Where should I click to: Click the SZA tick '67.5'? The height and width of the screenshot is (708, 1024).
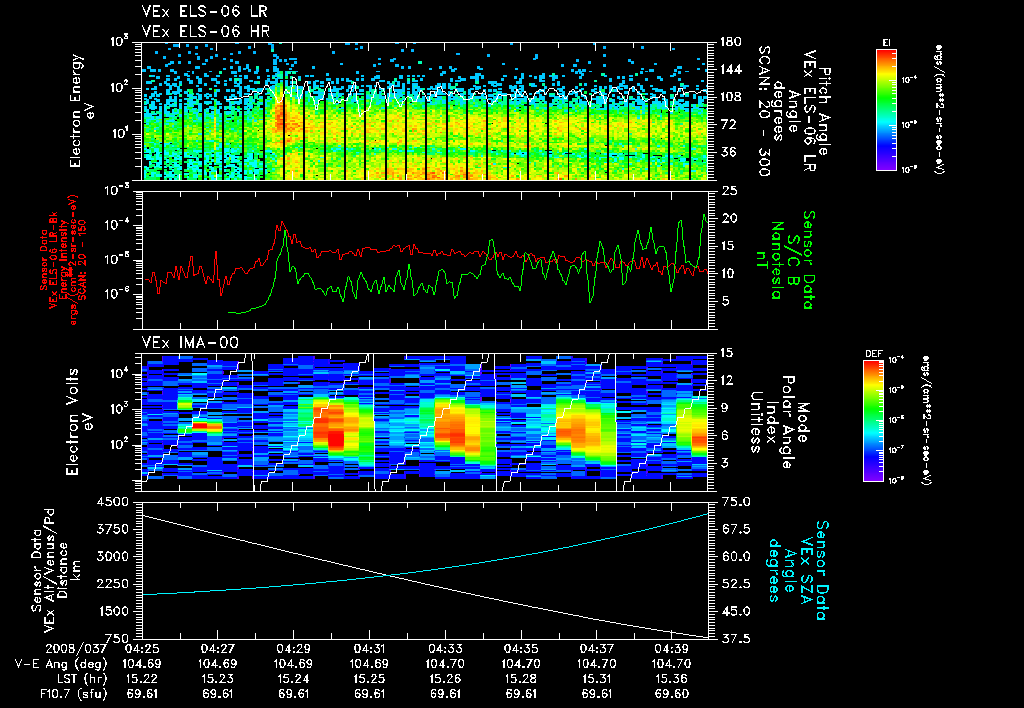click(x=736, y=529)
